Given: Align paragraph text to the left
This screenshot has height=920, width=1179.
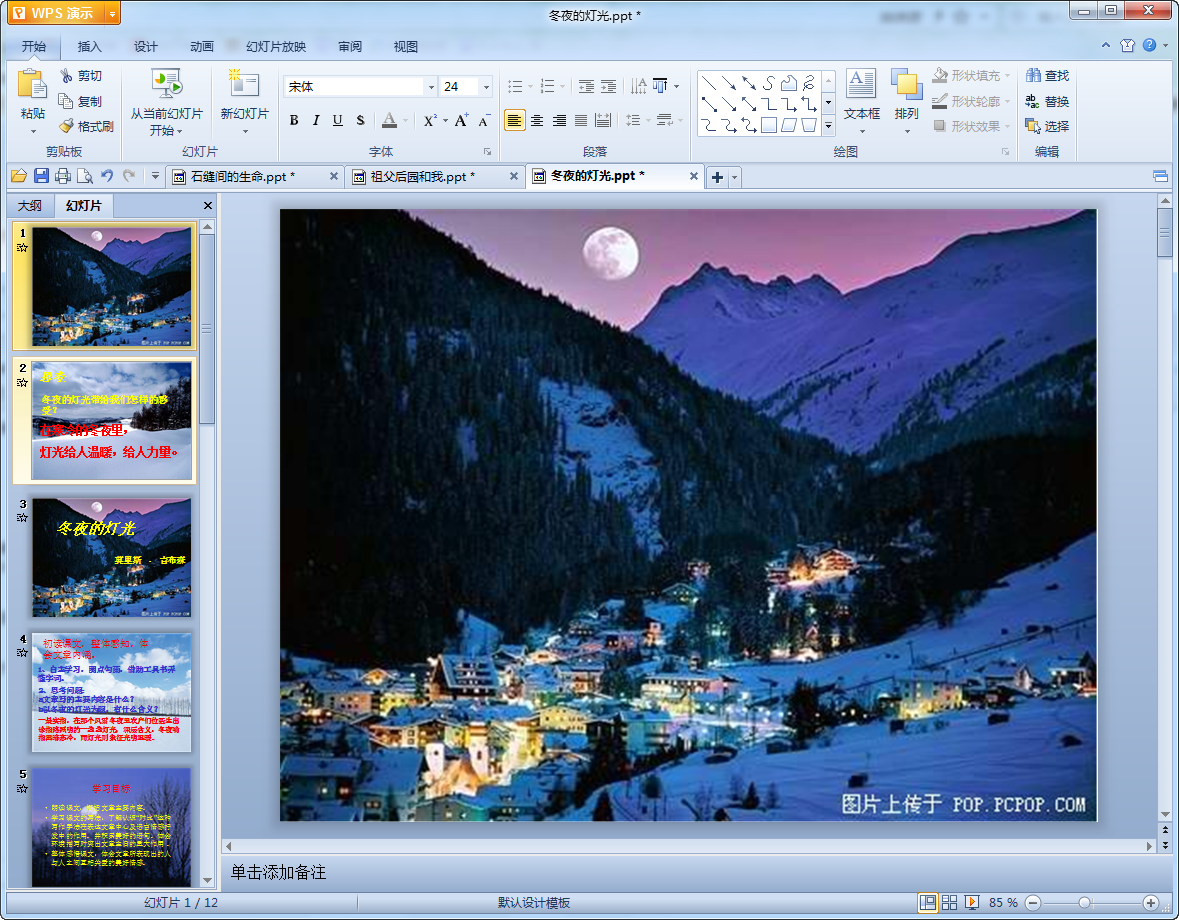Looking at the screenshot, I should coord(515,120).
